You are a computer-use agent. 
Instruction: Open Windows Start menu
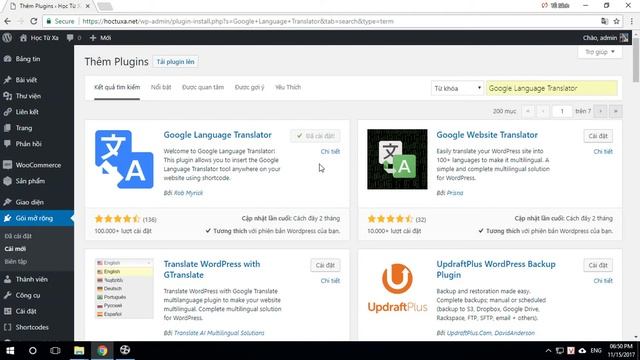10,351
